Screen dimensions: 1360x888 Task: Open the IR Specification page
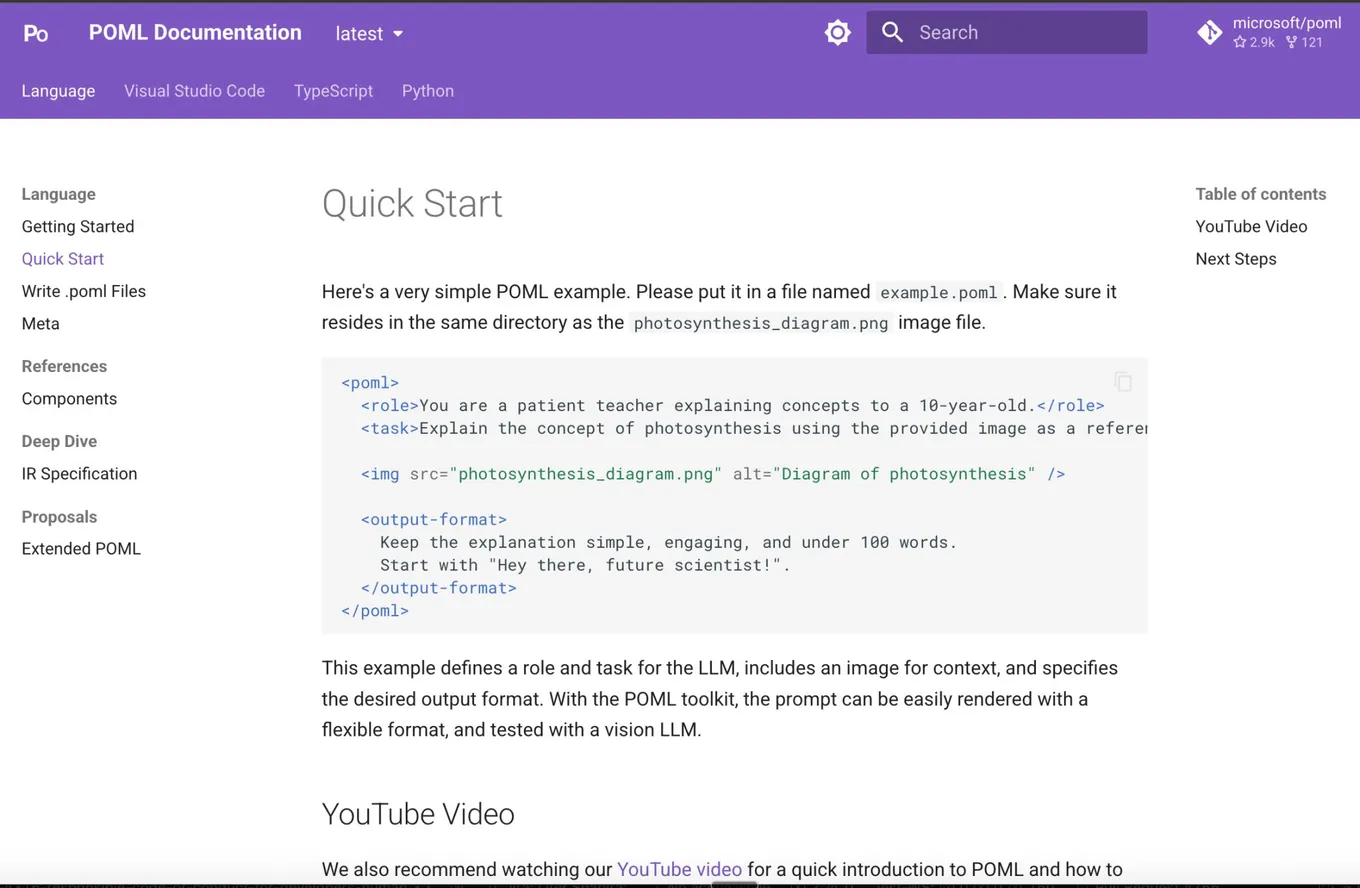coord(79,473)
